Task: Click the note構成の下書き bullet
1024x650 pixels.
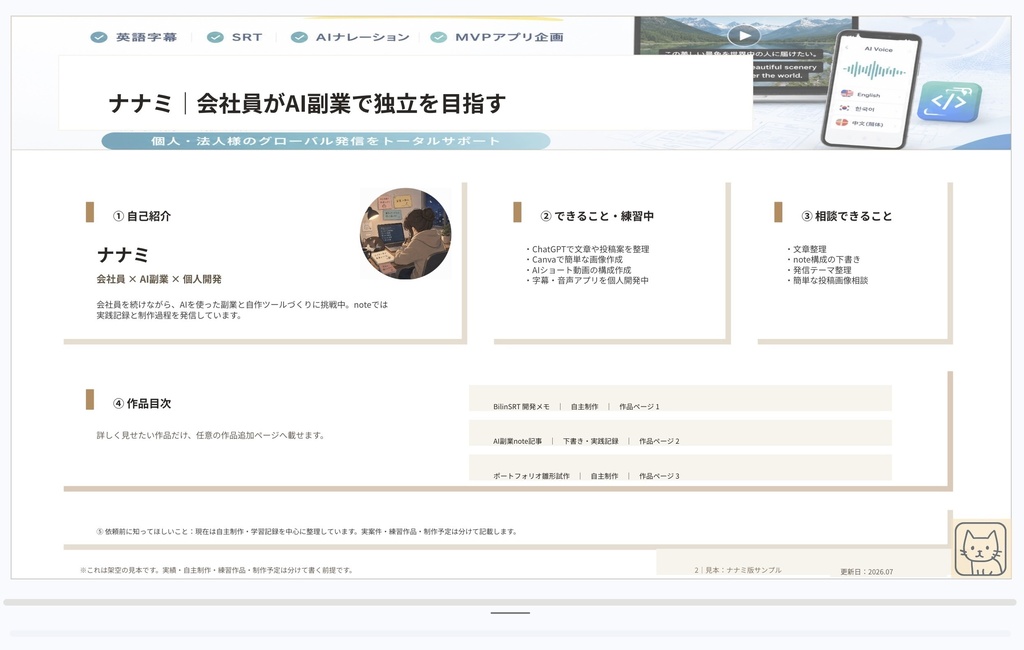Action: point(824,259)
